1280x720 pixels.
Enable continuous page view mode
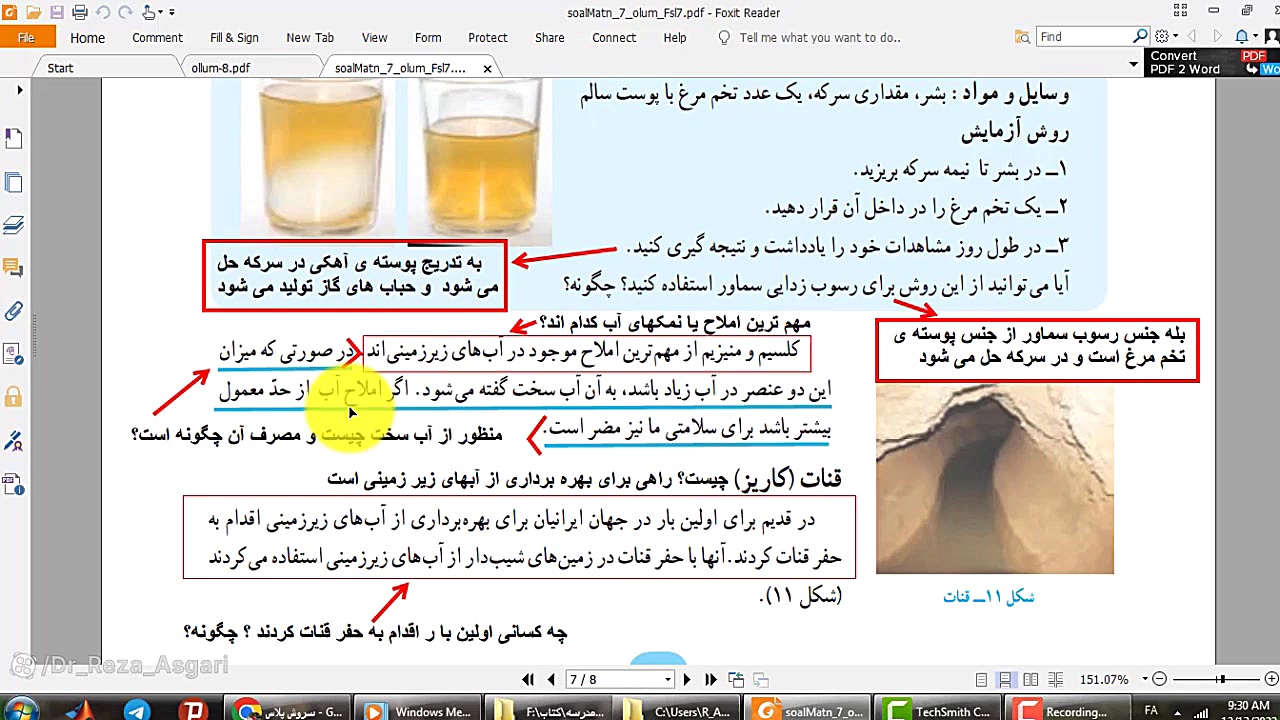pos(1005,680)
